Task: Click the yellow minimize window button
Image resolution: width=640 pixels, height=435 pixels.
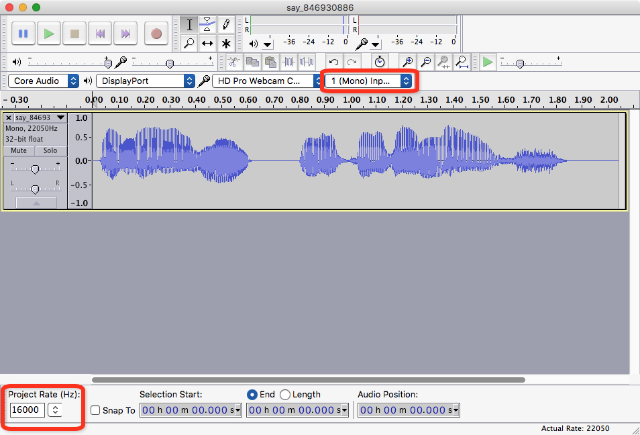Action: point(23,7)
